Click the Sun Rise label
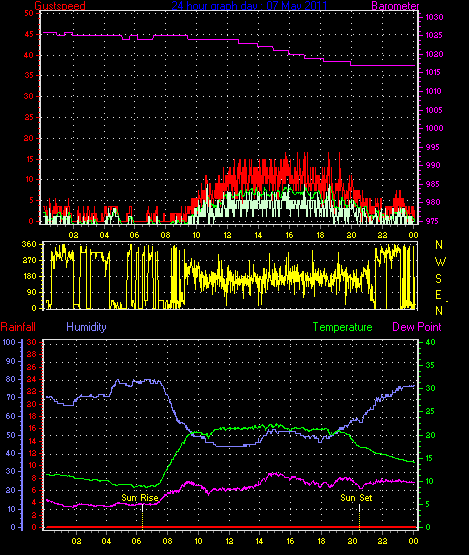Image resolution: width=469 pixels, height=555 pixels. [140, 498]
